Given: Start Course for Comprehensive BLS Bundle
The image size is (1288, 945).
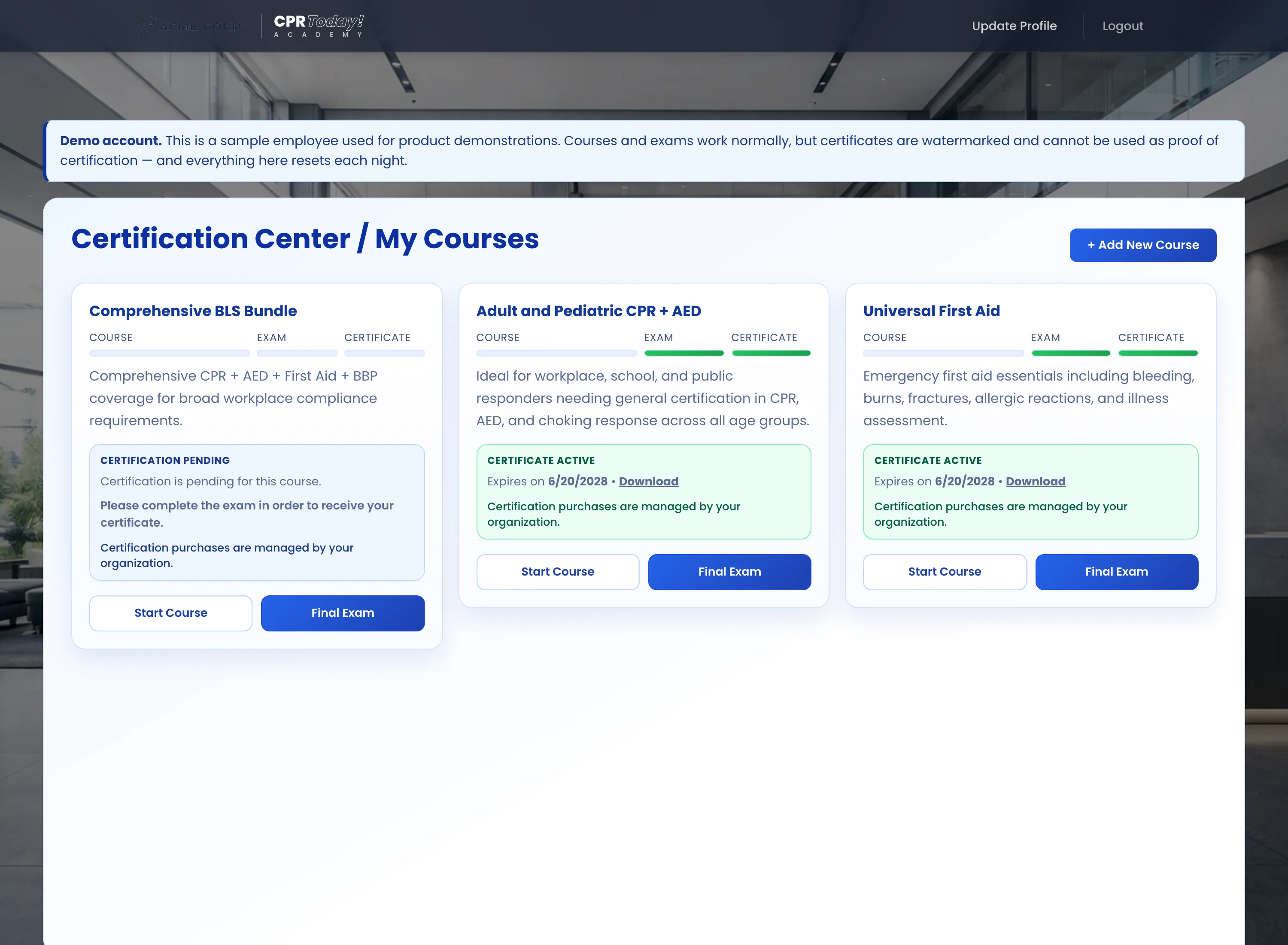Looking at the screenshot, I should tap(171, 613).
